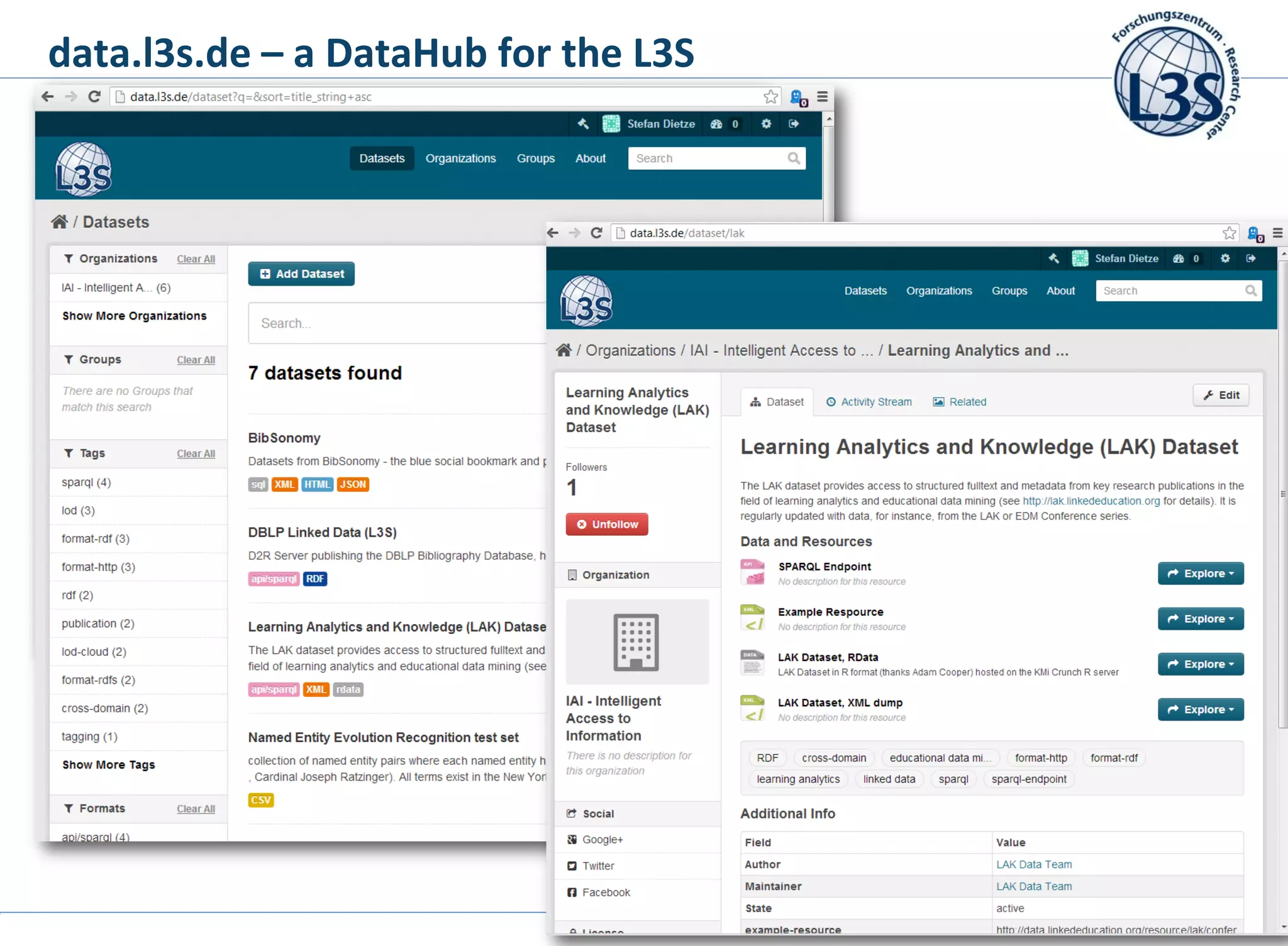Switch to Related tab

coord(960,401)
